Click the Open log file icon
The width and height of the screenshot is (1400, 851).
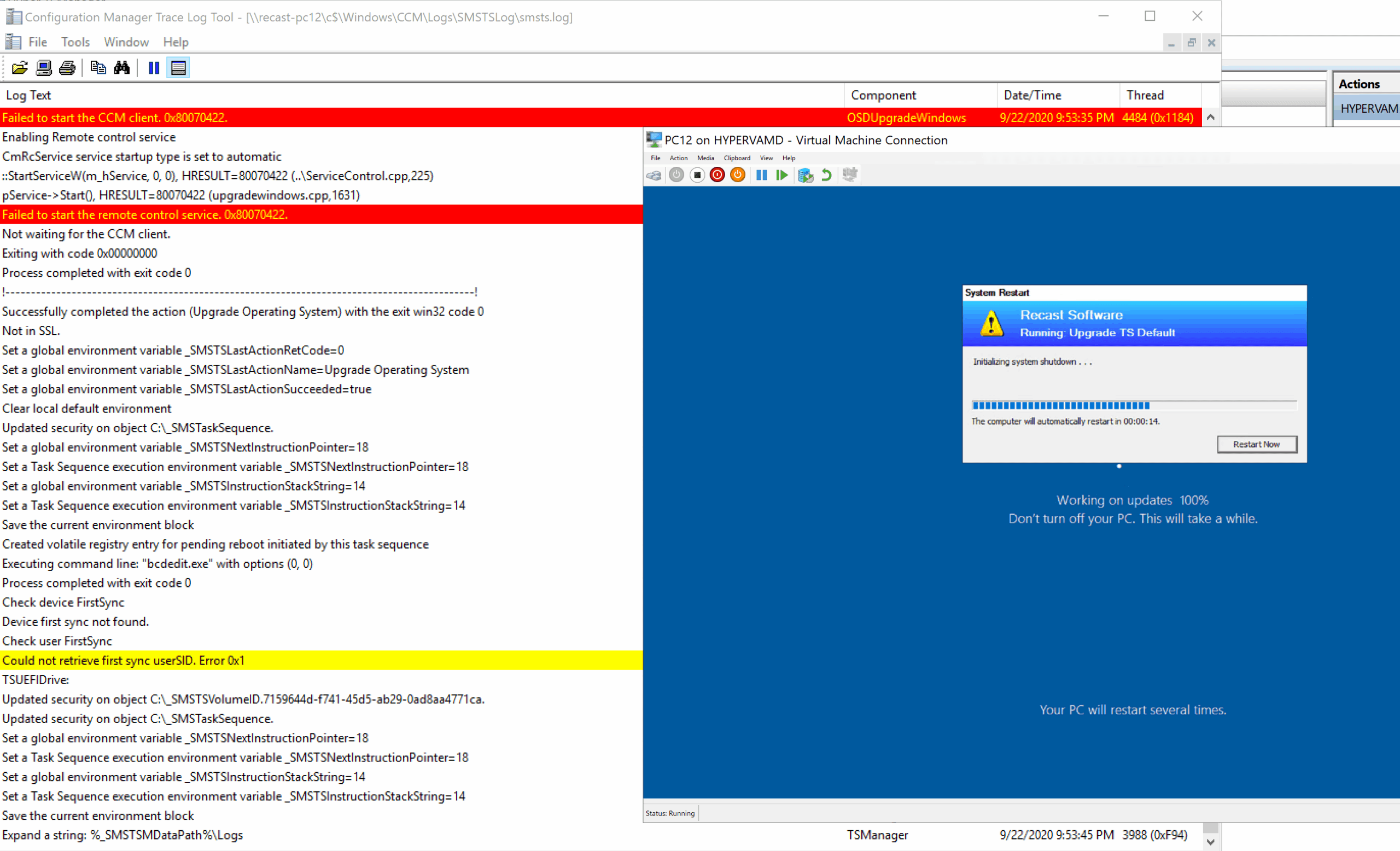point(20,68)
